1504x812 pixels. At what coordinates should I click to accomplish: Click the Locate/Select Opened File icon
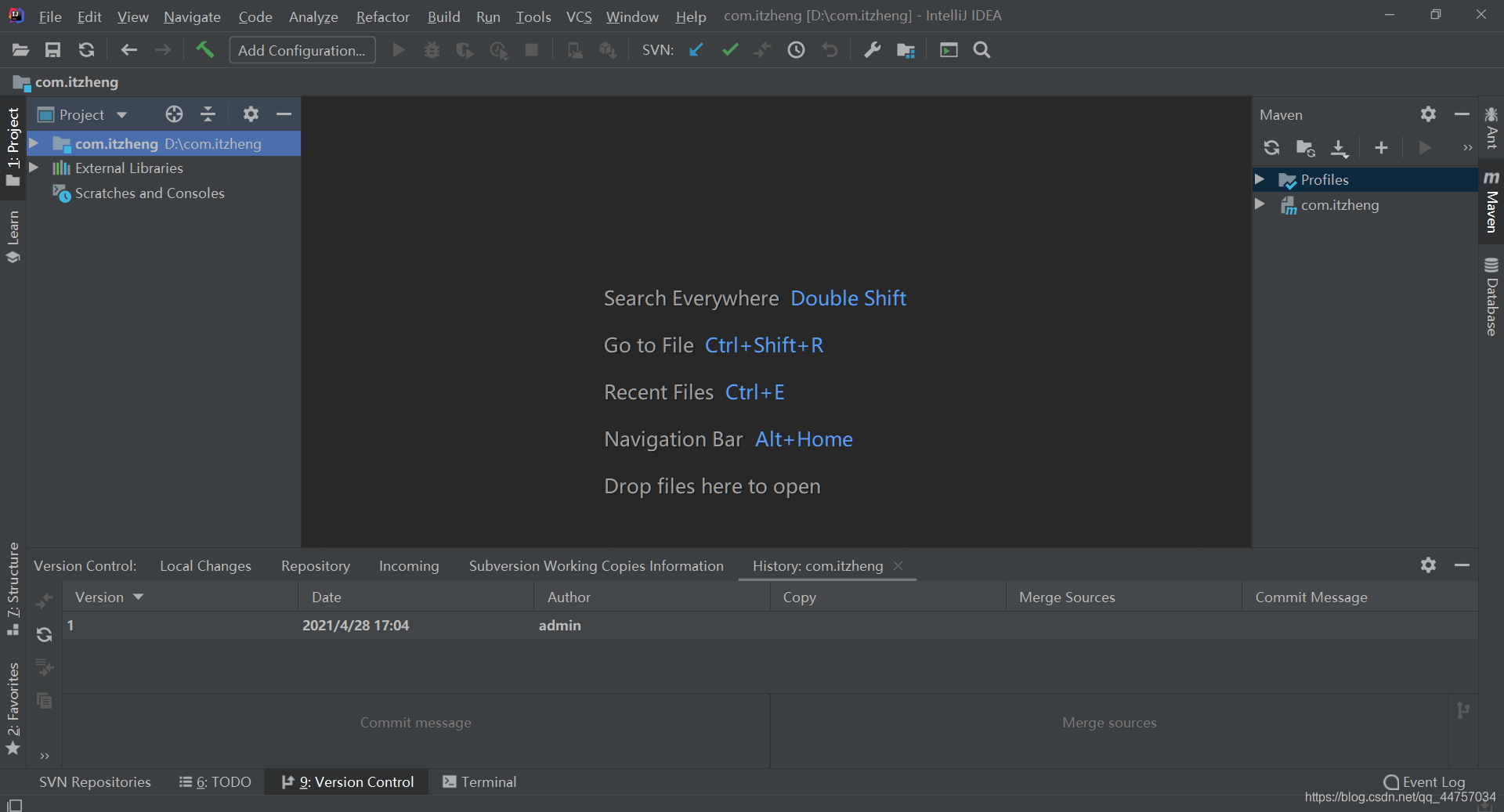[x=174, y=114]
